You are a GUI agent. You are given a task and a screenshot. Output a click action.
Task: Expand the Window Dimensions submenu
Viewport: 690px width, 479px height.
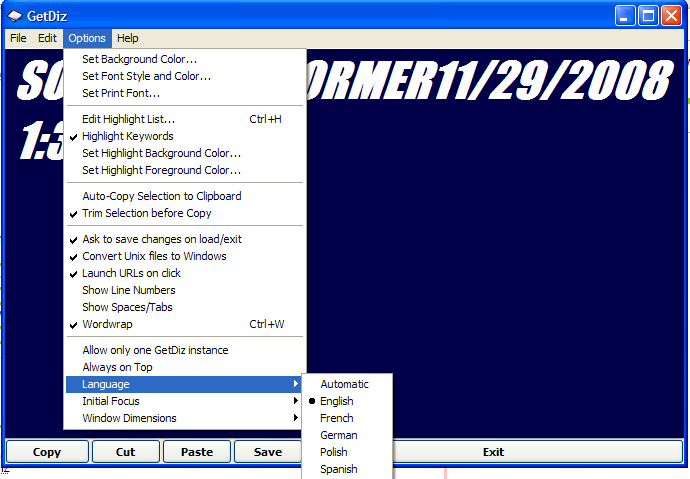185,418
